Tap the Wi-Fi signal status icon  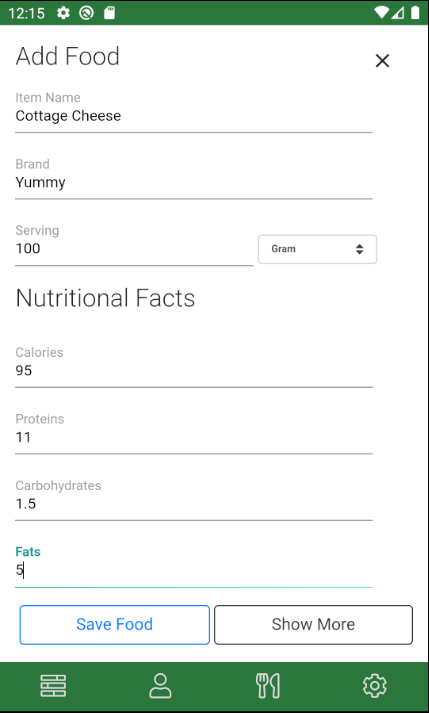click(381, 13)
